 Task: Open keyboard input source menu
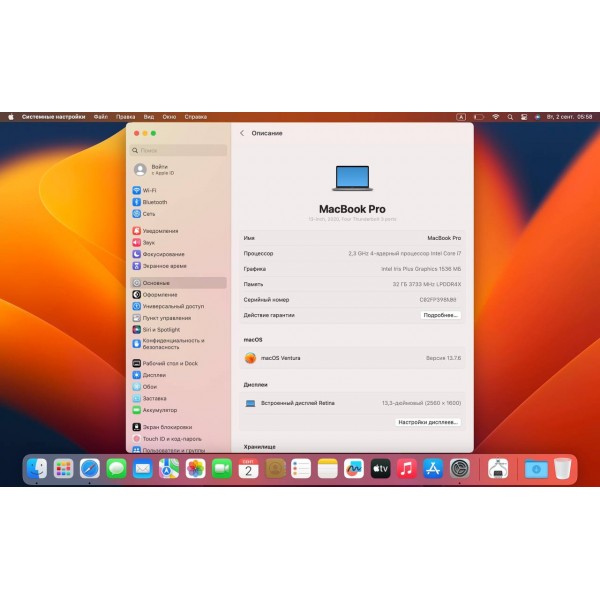(x=461, y=117)
